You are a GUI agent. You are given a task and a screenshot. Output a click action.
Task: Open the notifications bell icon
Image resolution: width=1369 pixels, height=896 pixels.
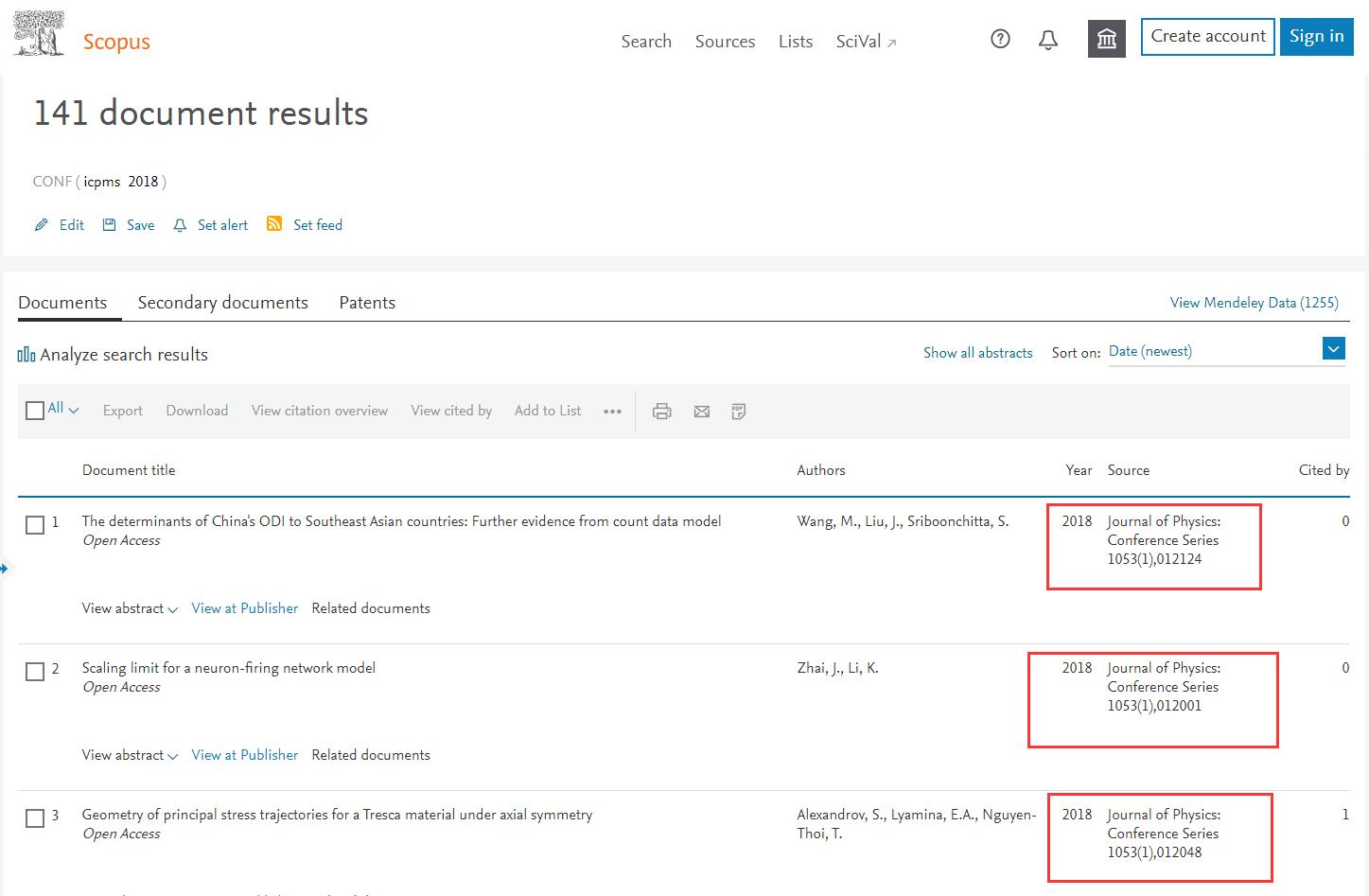point(1047,40)
